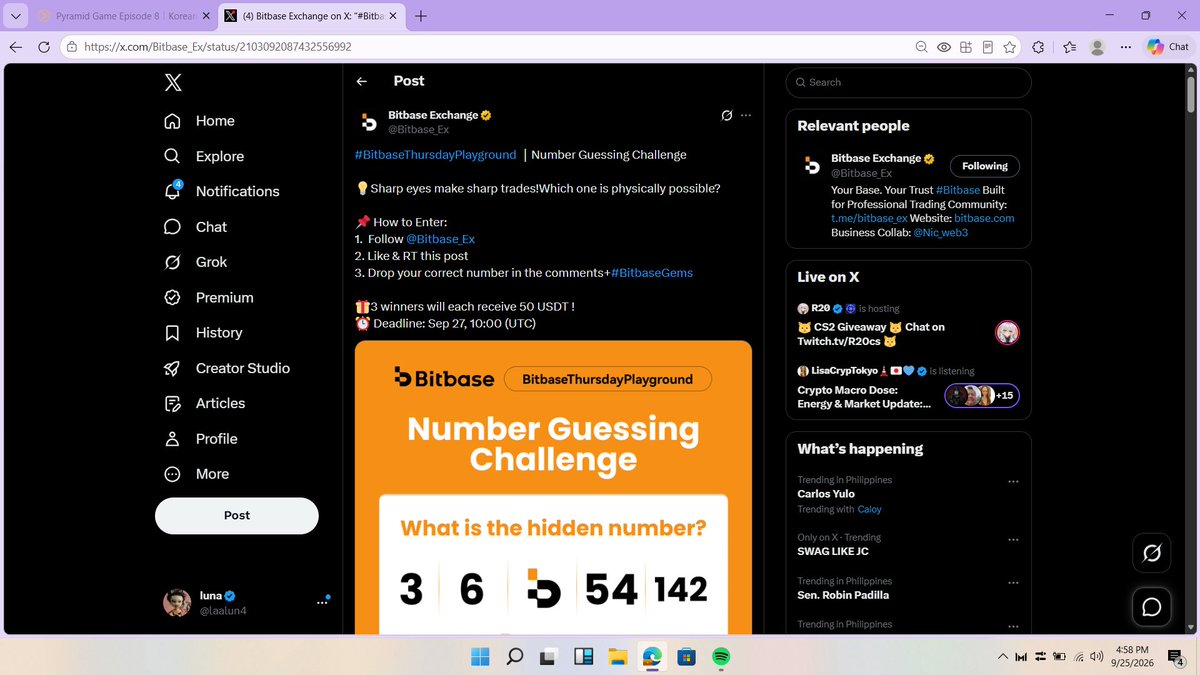The width and height of the screenshot is (1200, 675).
Task: Click the Grok icon on the post
Action: pyautogui.click(x=727, y=115)
